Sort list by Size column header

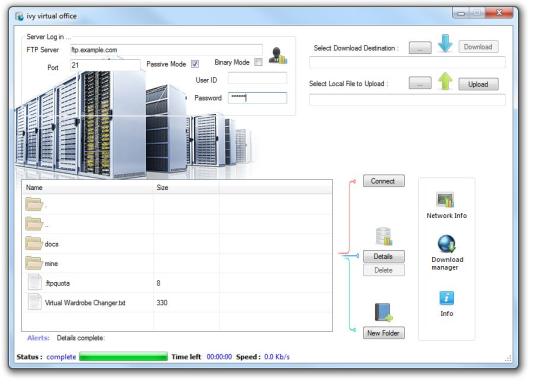(x=186, y=188)
